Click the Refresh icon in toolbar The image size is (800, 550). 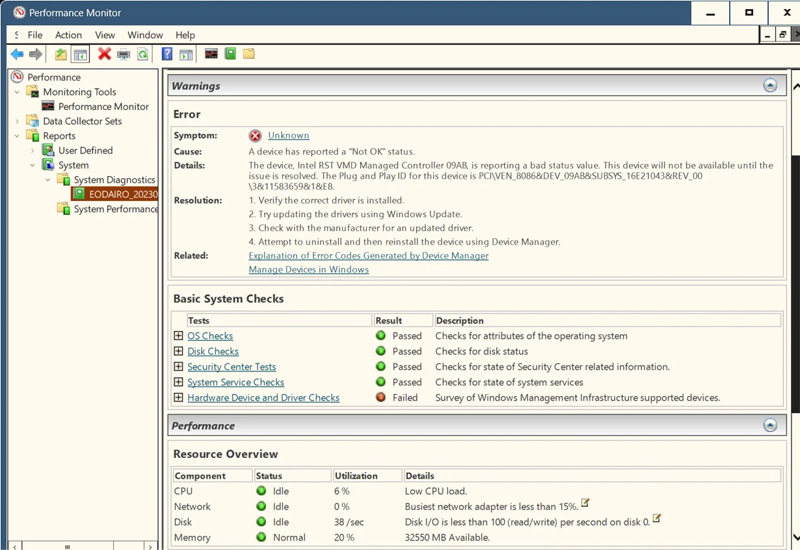click(143, 54)
